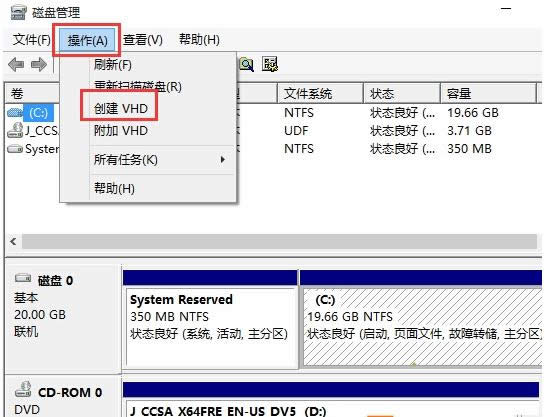
Task: Click the horizontal scrollbar track
Action: tap(279, 242)
